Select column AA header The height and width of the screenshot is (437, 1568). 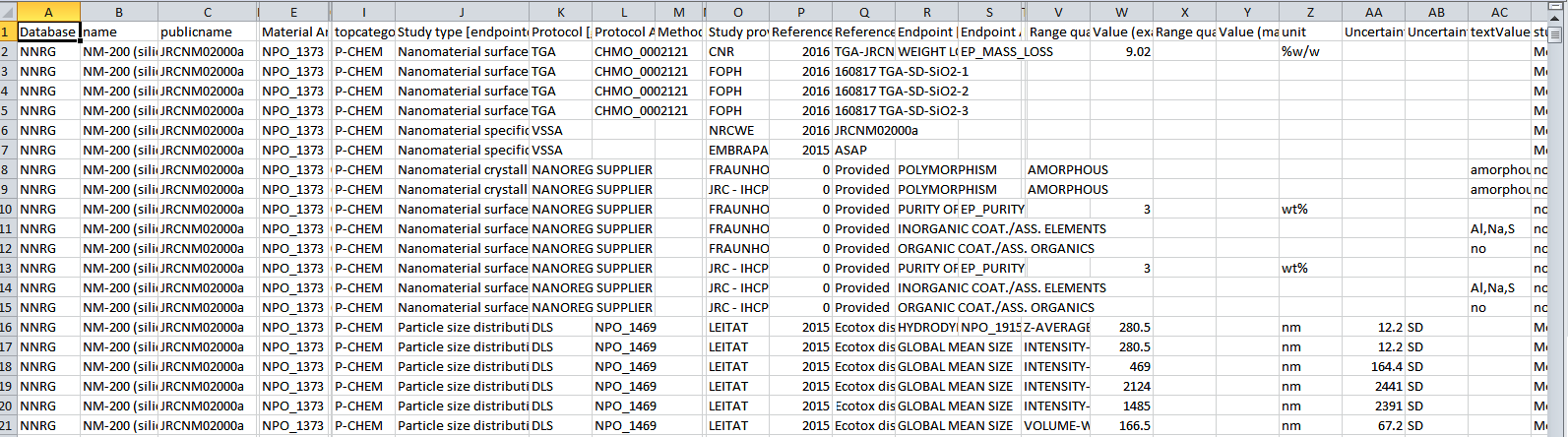[x=1374, y=12]
